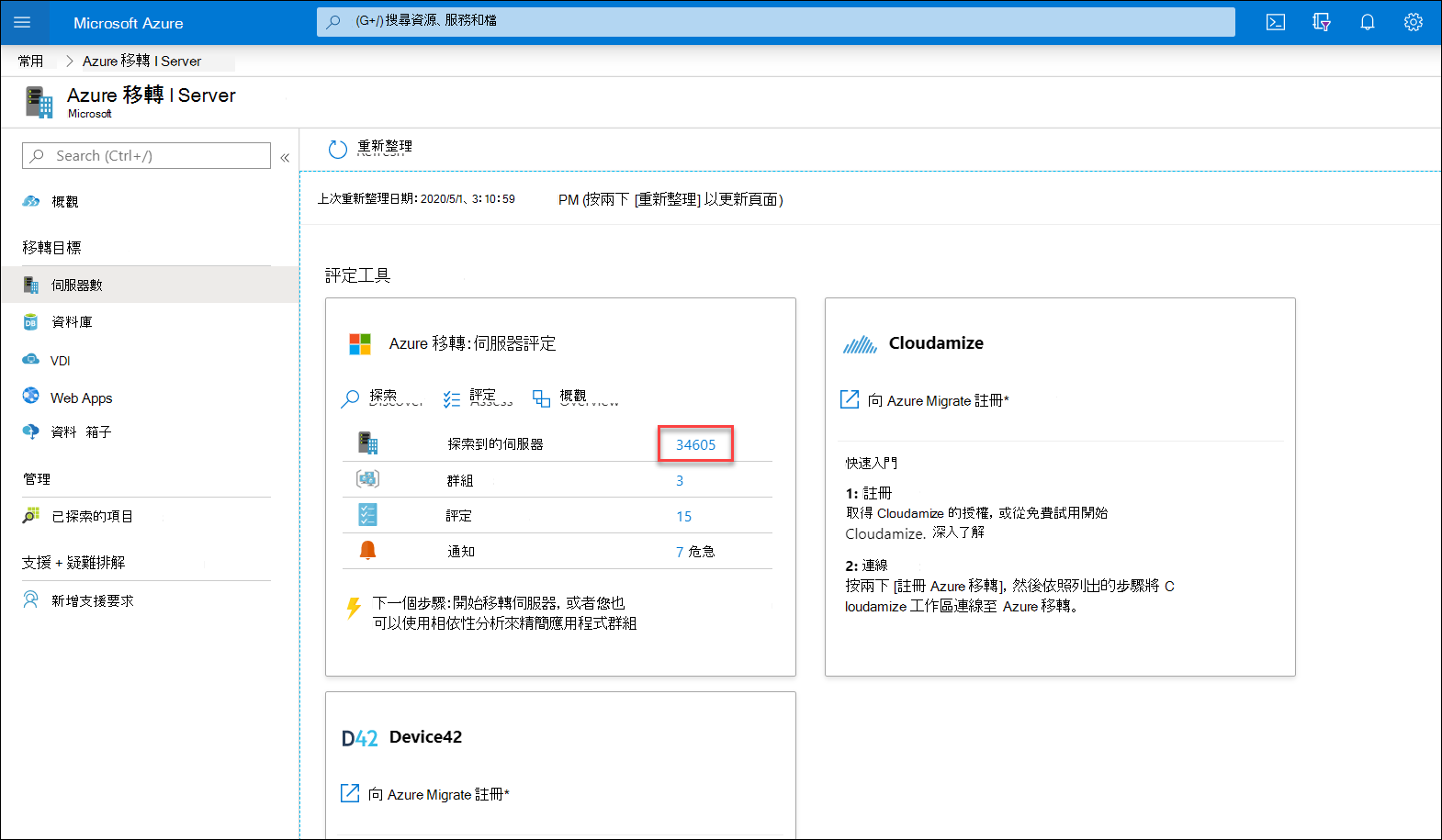Open Azure 移轉 | Server breadcrumb
This screenshot has width=1442, height=840.
click(x=142, y=61)
